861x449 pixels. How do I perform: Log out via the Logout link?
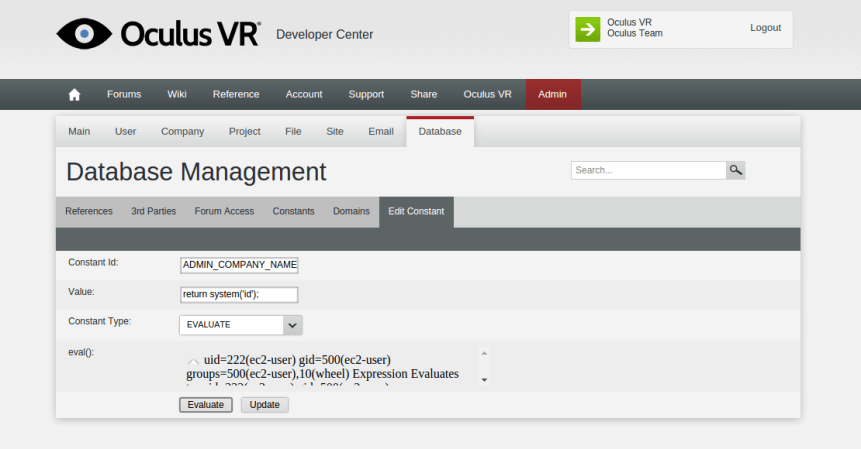765,28
